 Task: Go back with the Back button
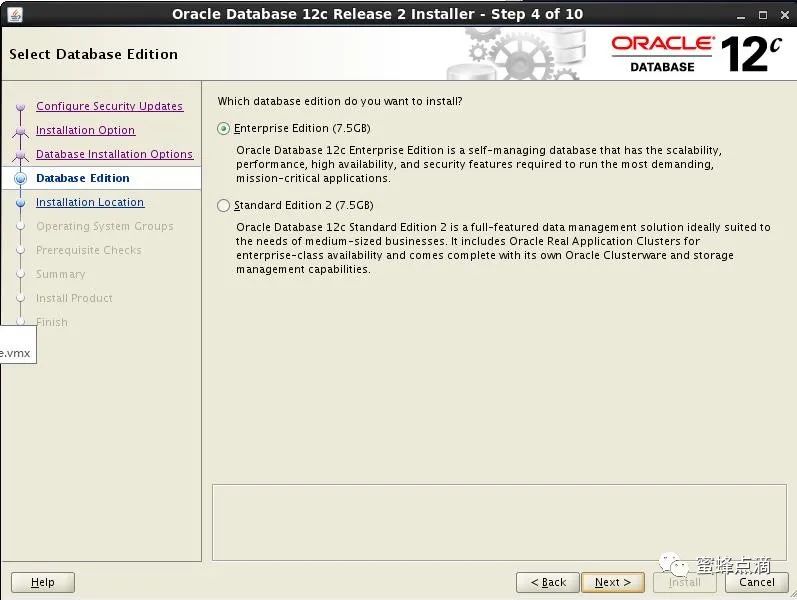(x=547, y=582)
